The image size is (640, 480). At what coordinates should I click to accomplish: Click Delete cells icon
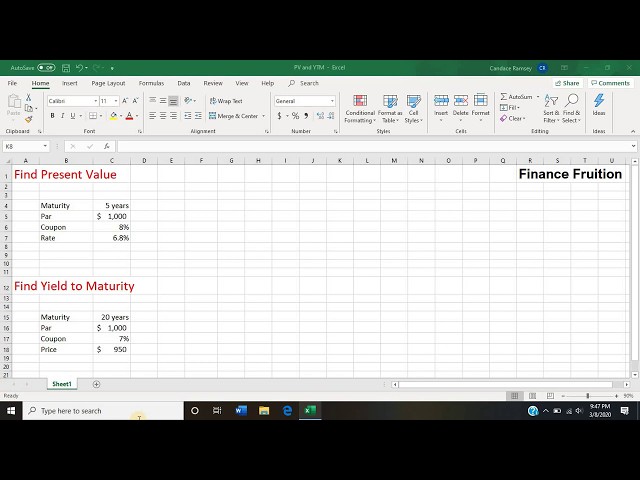pyautogui.click(x=461, y=100)
